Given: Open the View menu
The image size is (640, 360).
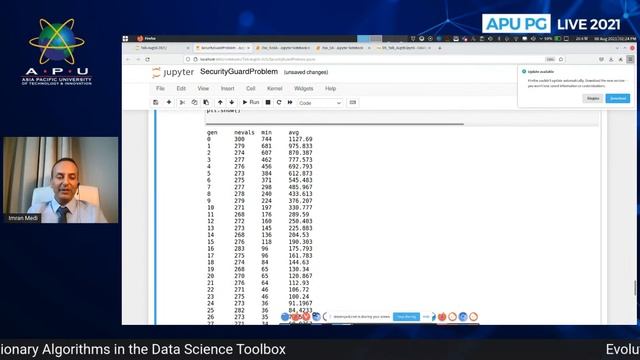Looking at the screenshot, I should coord(203,89).
